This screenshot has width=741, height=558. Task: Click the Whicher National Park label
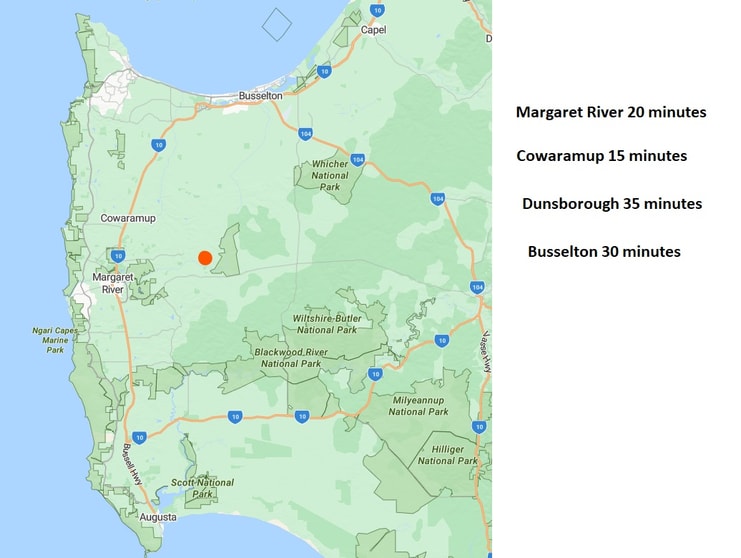click(330, 175)
